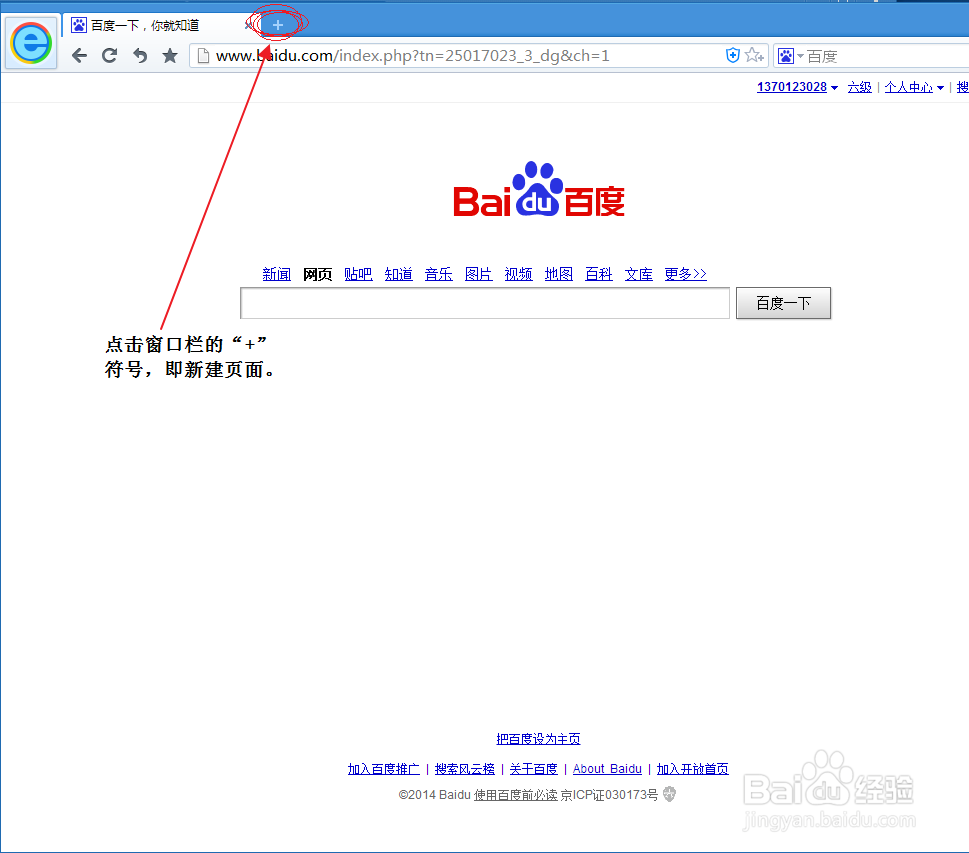Viewport: 969px width, 853px height.
Task: Select the 网页 category
Action: click(318, 274)
